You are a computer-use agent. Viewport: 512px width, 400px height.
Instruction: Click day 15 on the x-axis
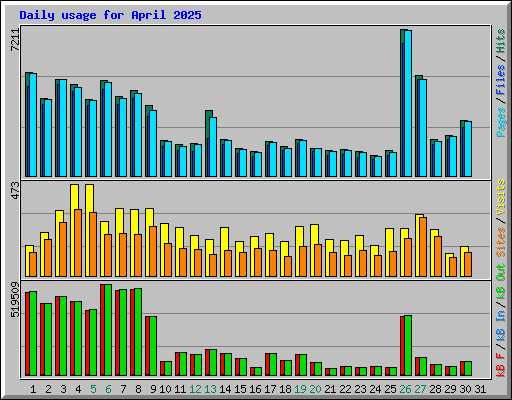point(240,389)
